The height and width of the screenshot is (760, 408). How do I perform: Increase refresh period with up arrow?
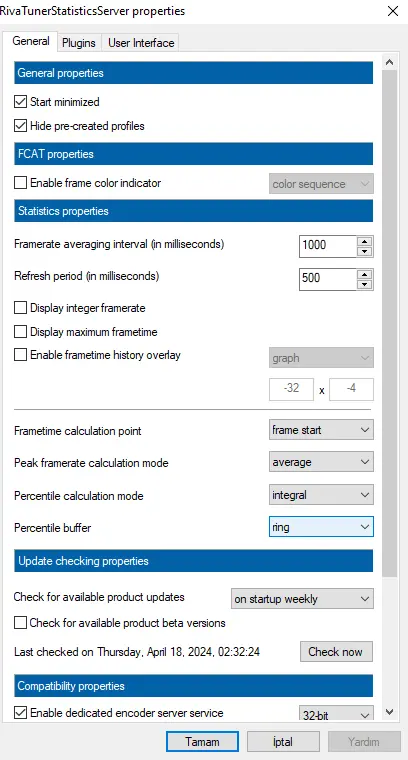(x=365, y=274)
